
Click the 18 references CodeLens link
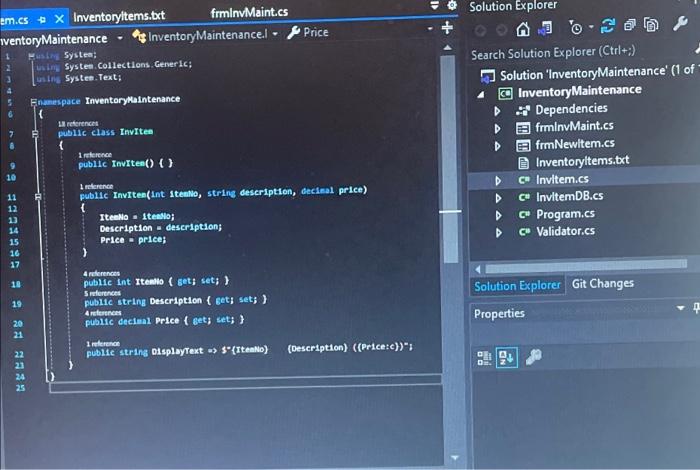pos(78,124)
